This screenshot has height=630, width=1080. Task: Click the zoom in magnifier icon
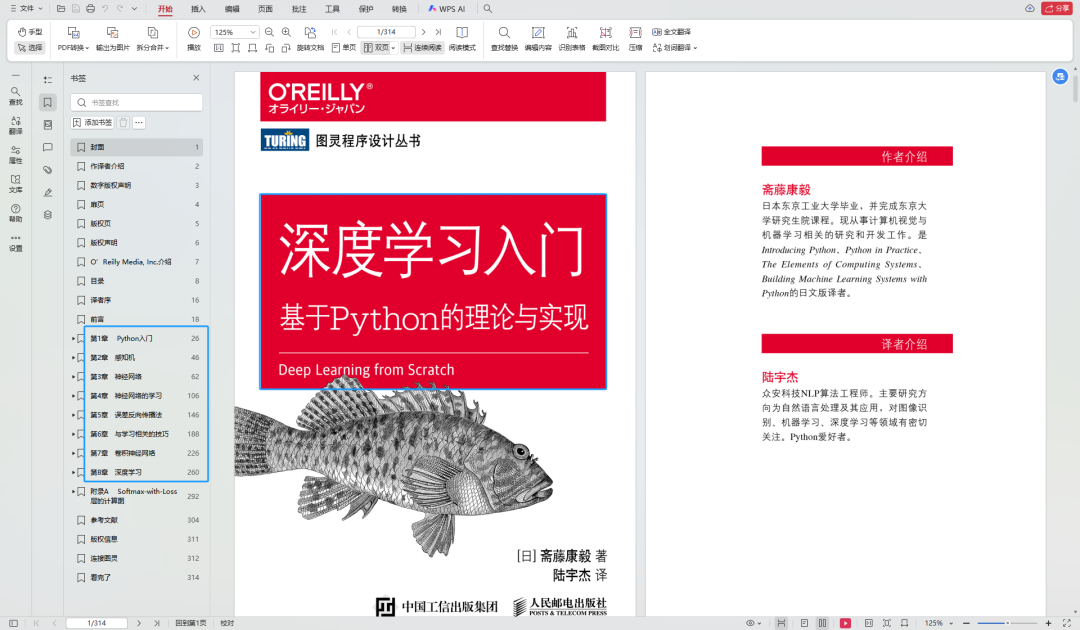[x=287, y=32]
